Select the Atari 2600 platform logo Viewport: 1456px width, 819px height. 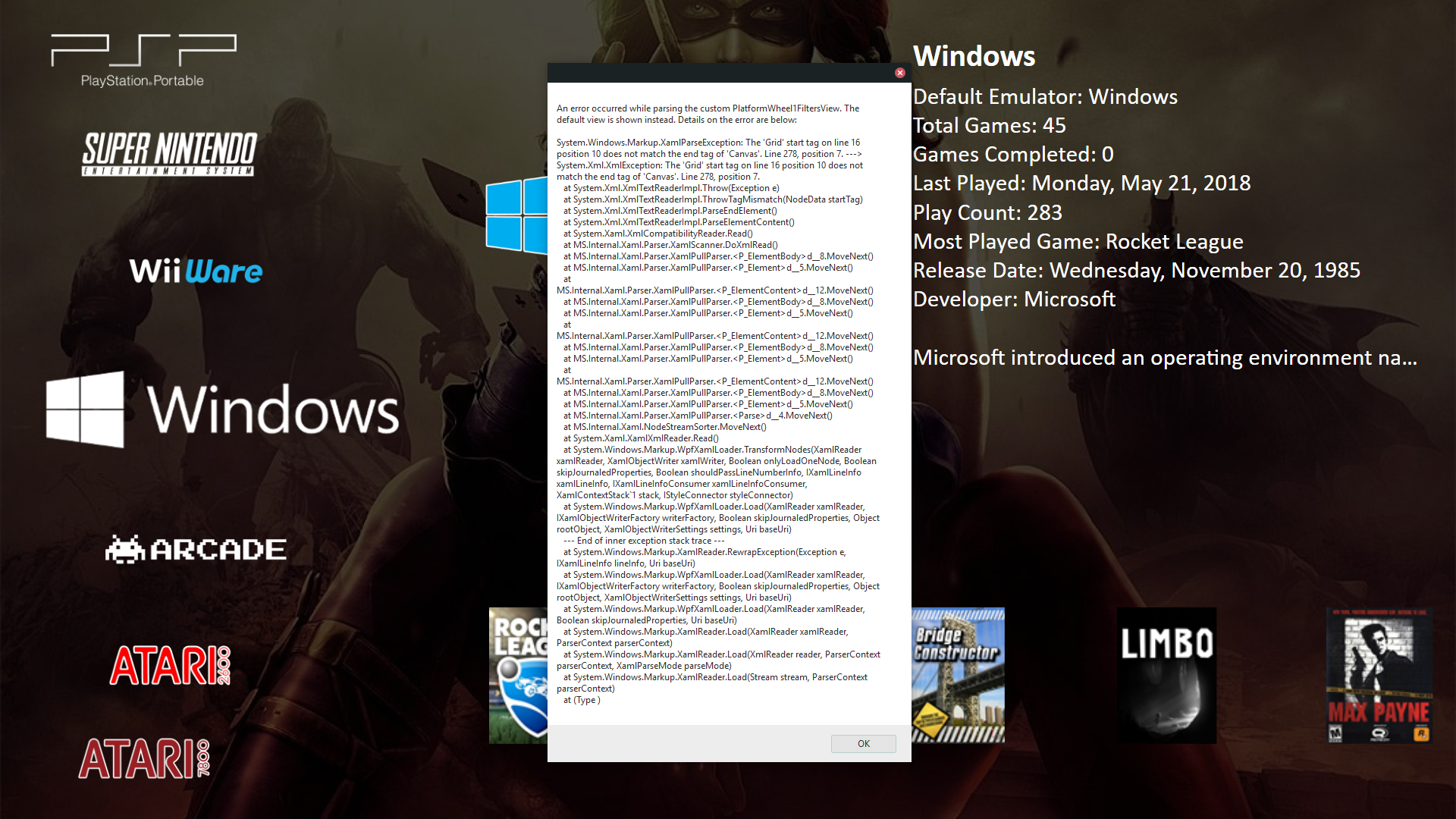click(170, 665)
